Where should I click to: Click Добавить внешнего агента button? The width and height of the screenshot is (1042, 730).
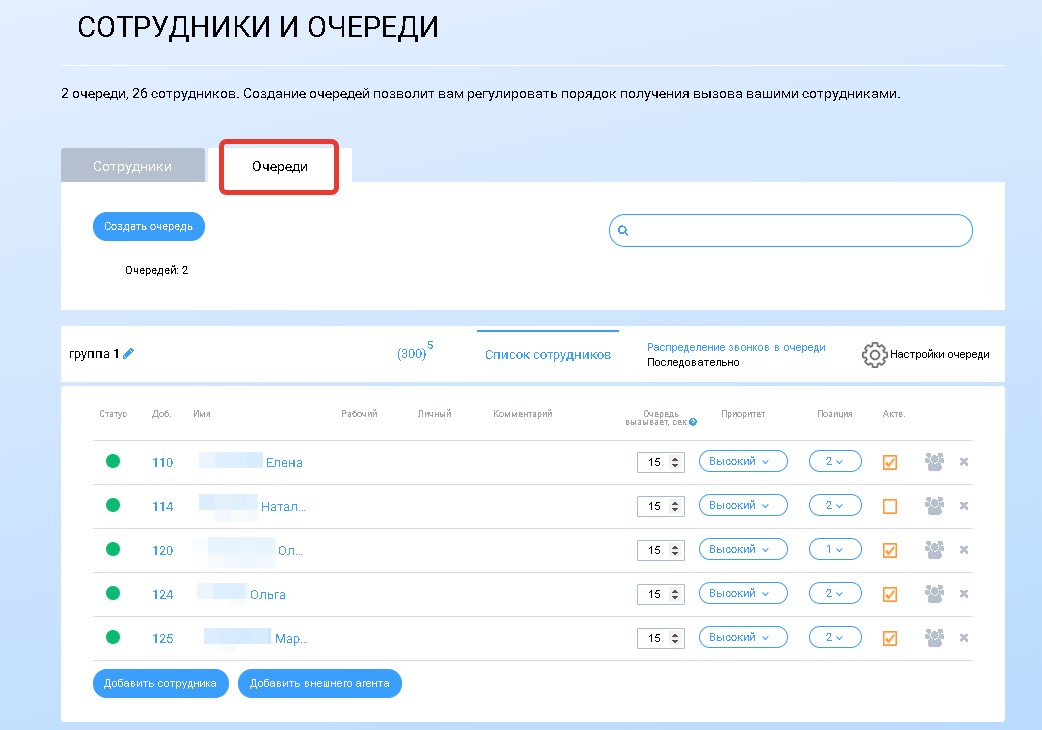pos(319,684)
